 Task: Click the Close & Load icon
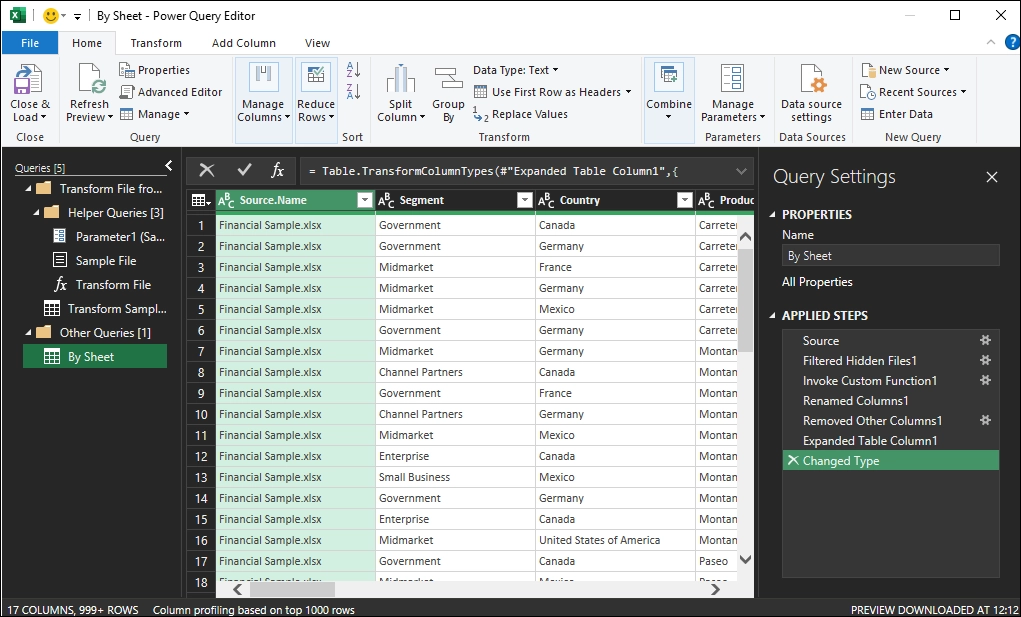pos(29,80)
